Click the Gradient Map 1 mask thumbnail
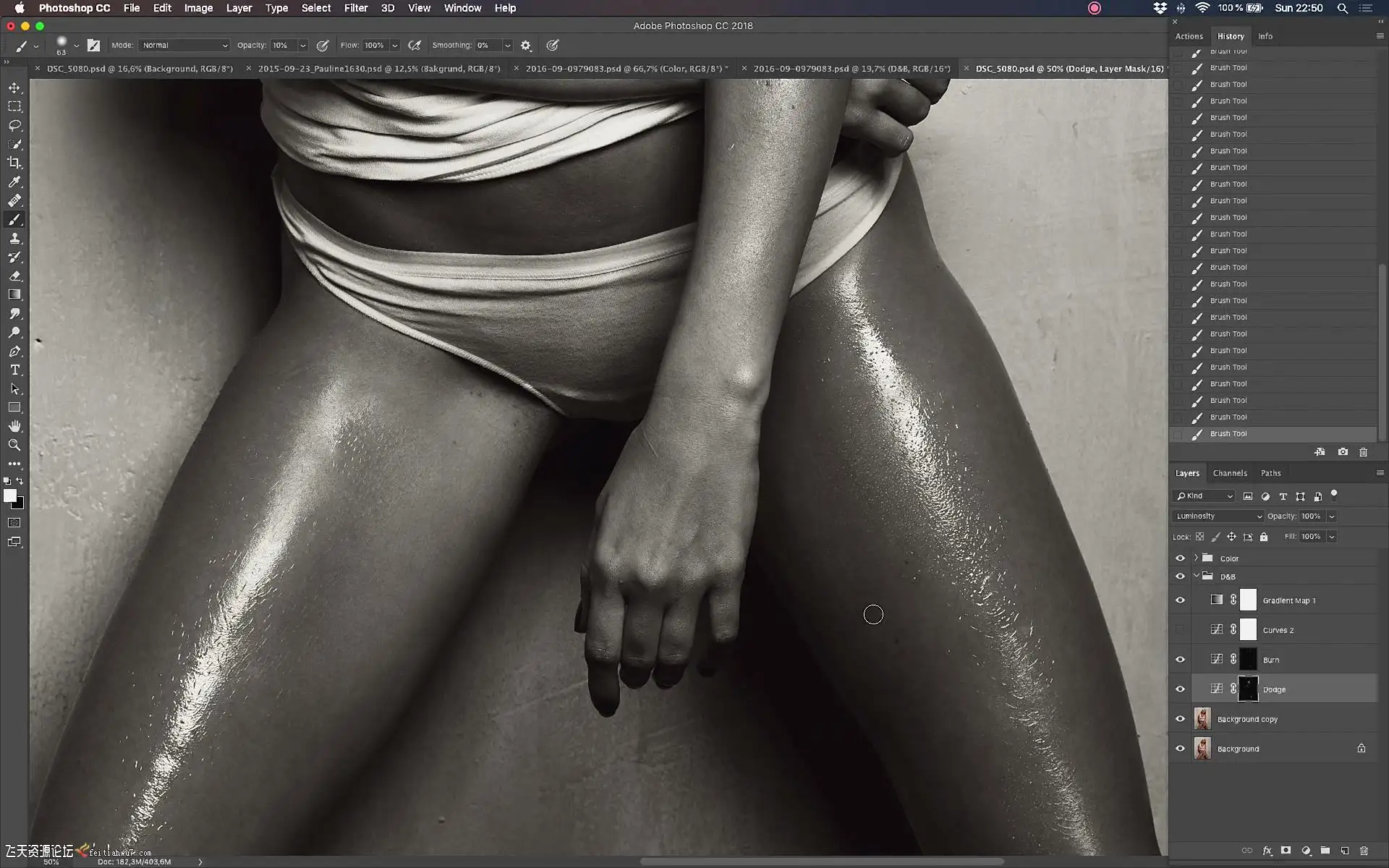The image size is (1389, 868). click(1248, 600)
